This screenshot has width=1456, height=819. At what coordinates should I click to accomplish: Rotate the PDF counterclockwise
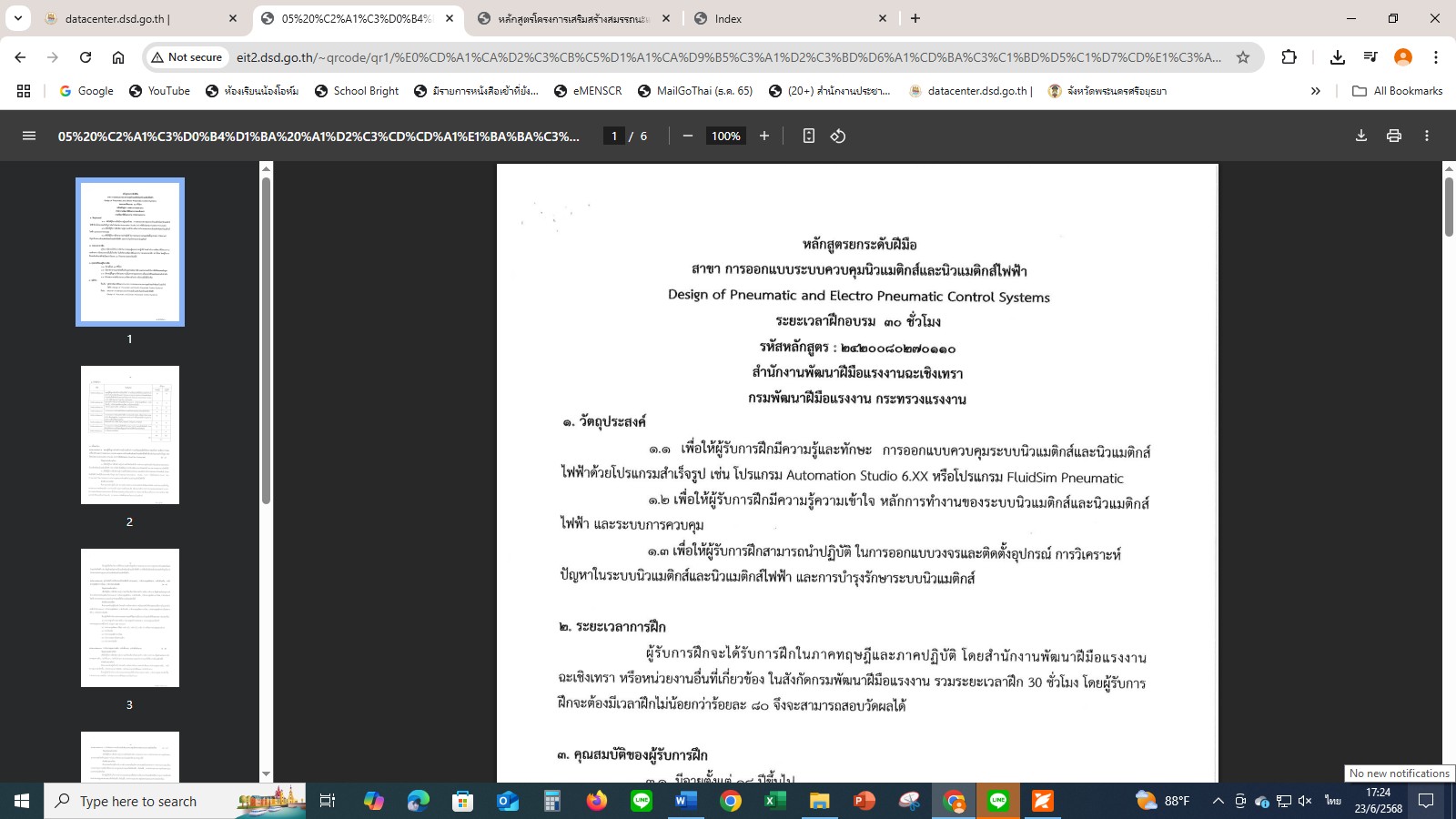coord(838,136)
